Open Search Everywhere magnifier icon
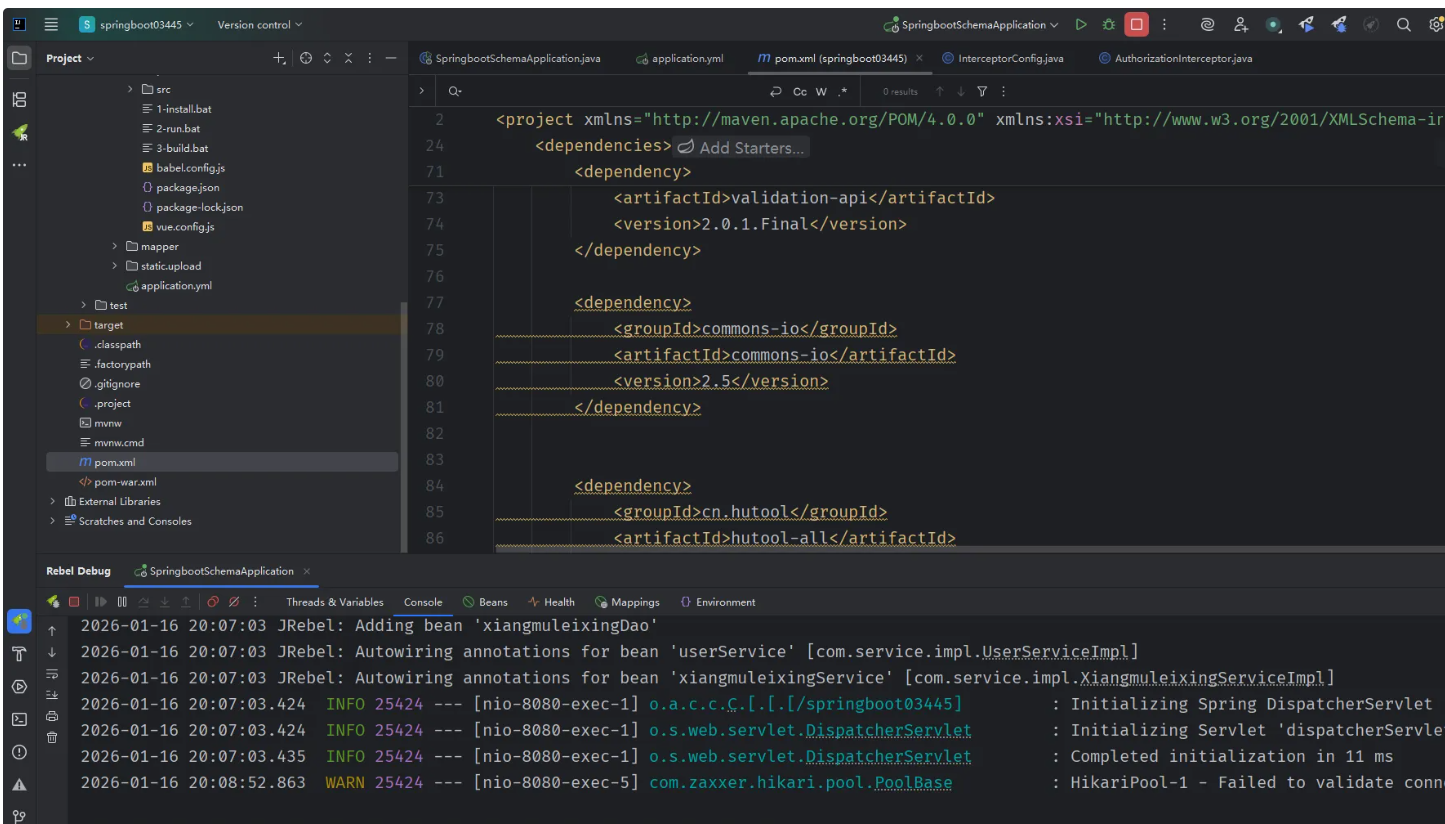This screenshot has height=824, width=1445. click(1404, 24)
